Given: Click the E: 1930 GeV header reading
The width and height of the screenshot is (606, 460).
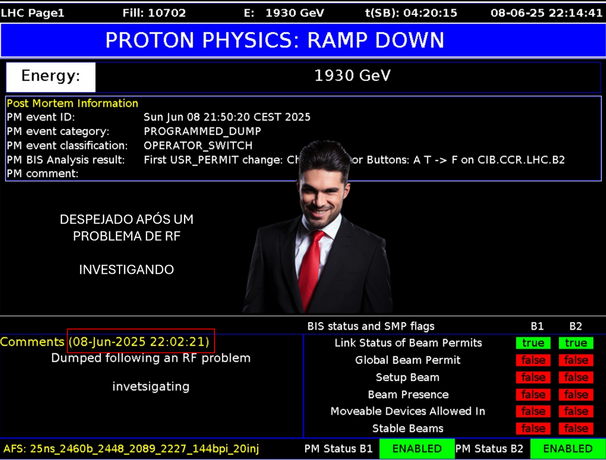Looking at the screenshot, I should click(x=284, y=13).
